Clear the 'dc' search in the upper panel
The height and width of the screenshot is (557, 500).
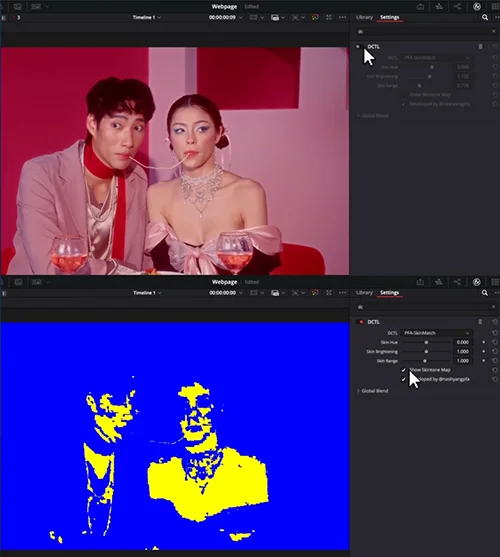(x=494, y=31)
